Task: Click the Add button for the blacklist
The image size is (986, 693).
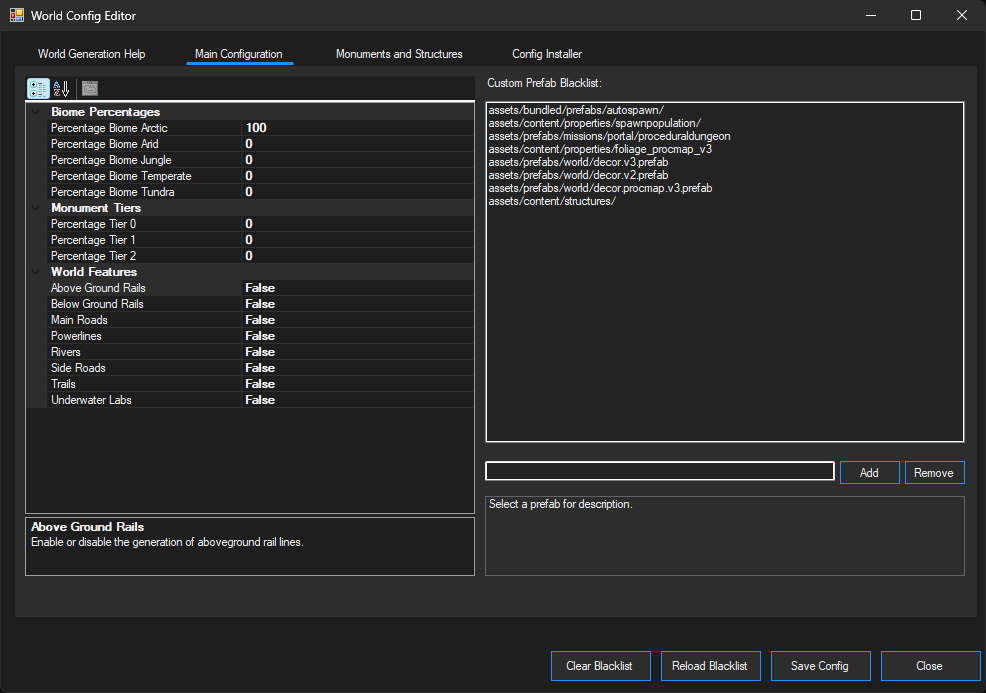Action: (869, 470)
